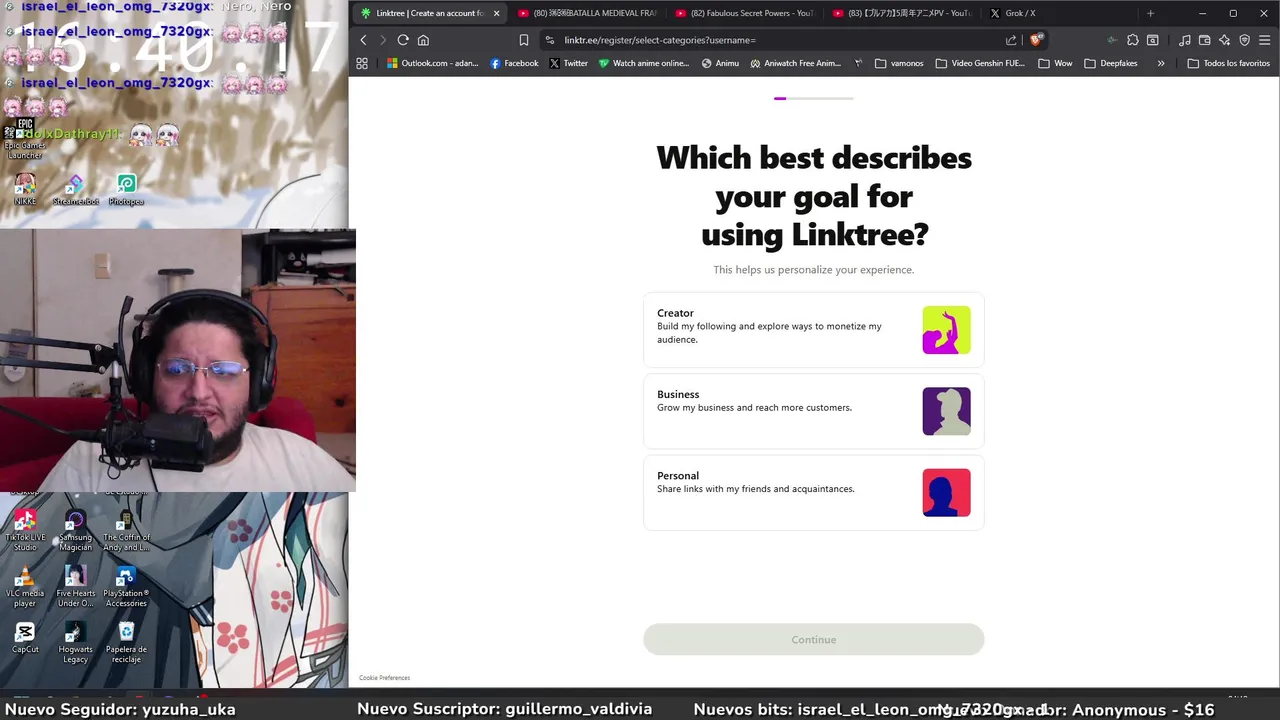Image resolution: width=1280 pixels, height=720 pixels.
Task: Expand the bookmarks overflow chevron
Action: tap(1161, 63)
